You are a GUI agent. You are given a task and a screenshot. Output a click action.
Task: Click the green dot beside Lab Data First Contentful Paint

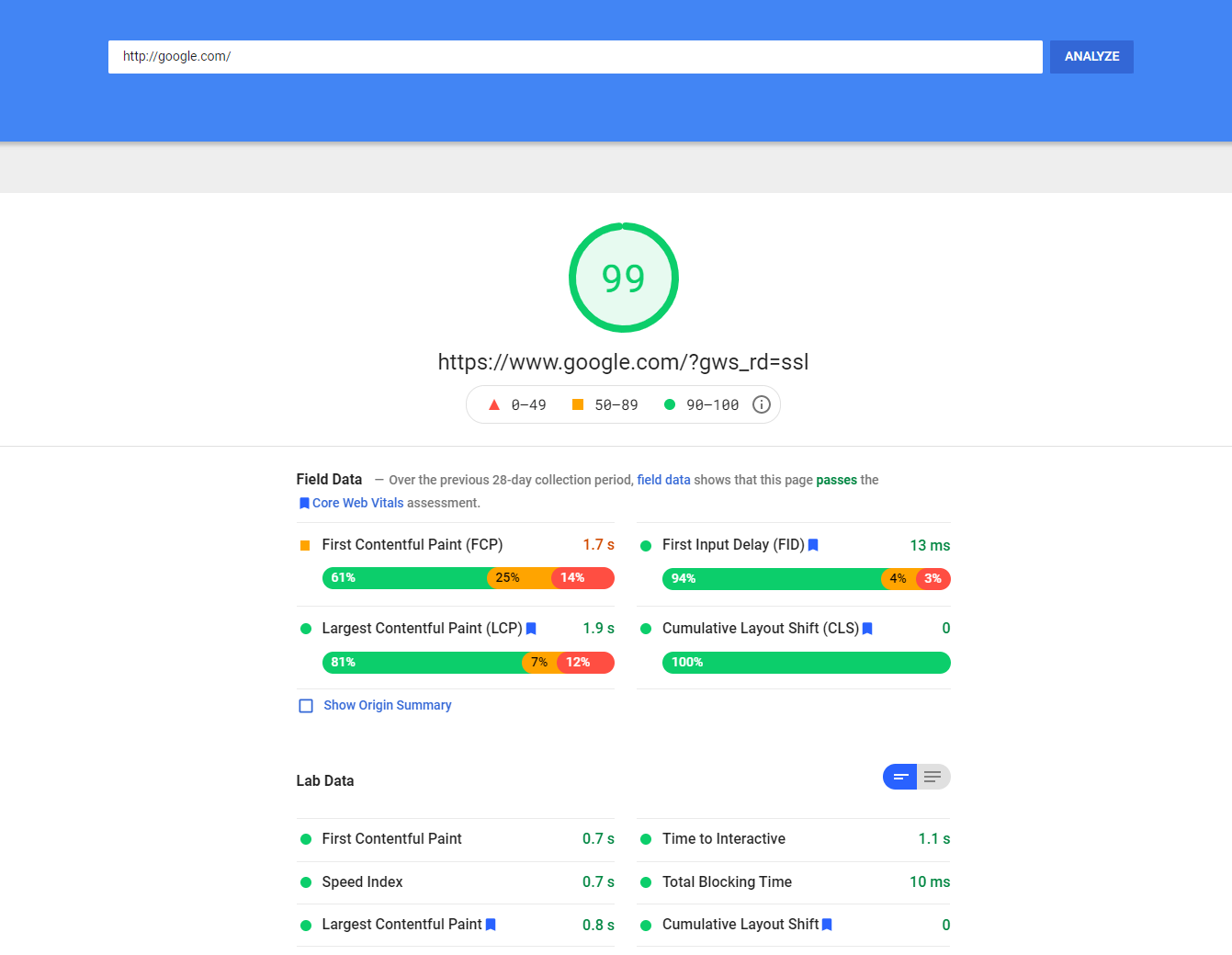pyautogui.click(x=306, y=839)
